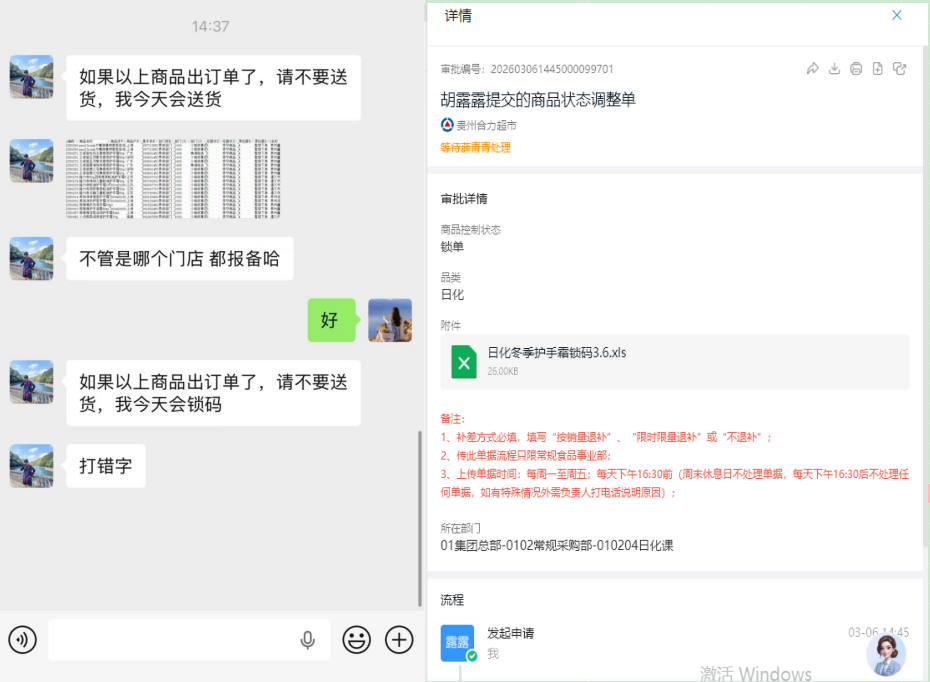Image resolution: width=930 pixels, height=682 pixels.
Task: Click the share/forward arrow icon in approval header
Action: pos(812,69)
